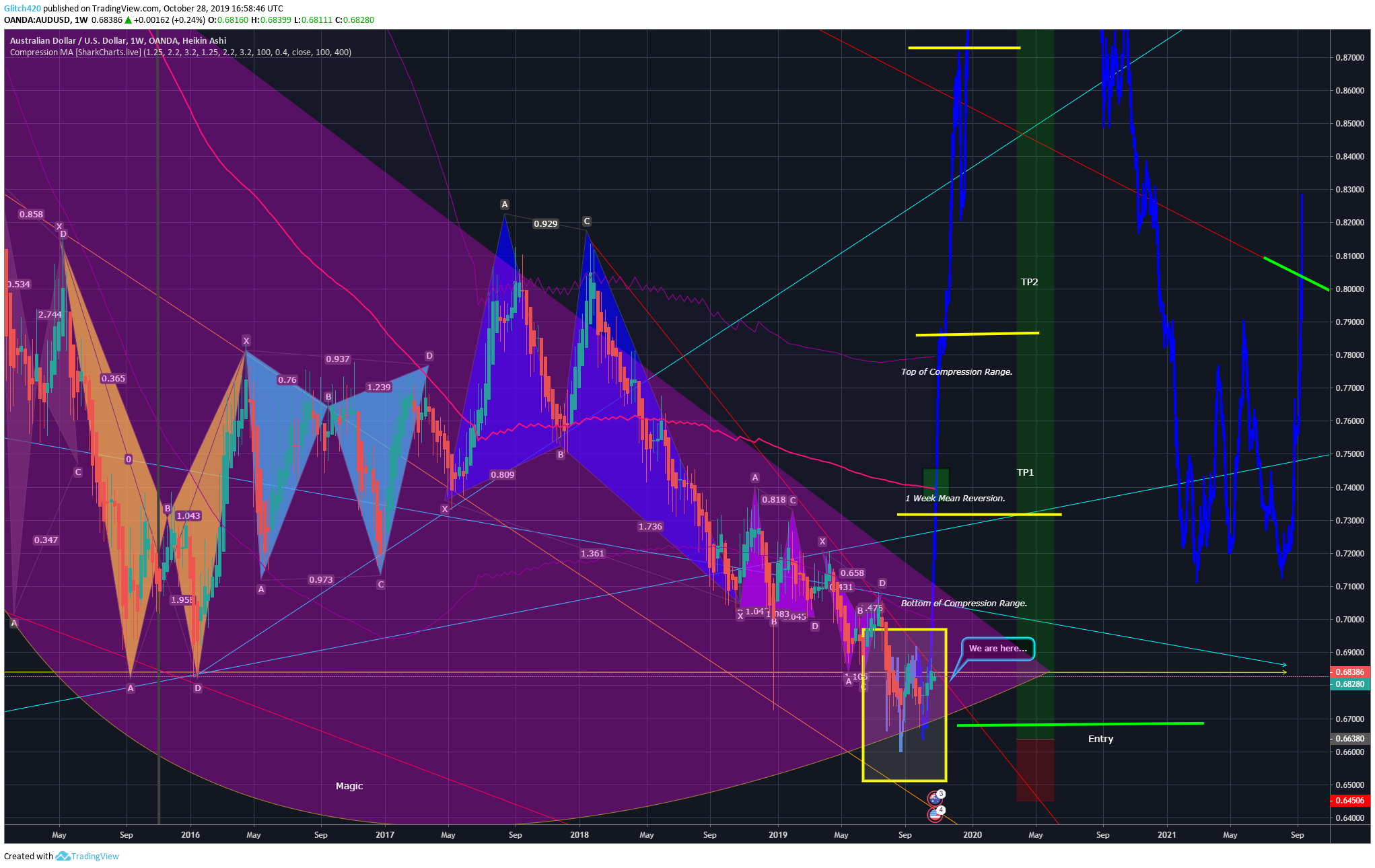Click the 0.809 ratio label

pyautogui.click(x=503, y=475)
